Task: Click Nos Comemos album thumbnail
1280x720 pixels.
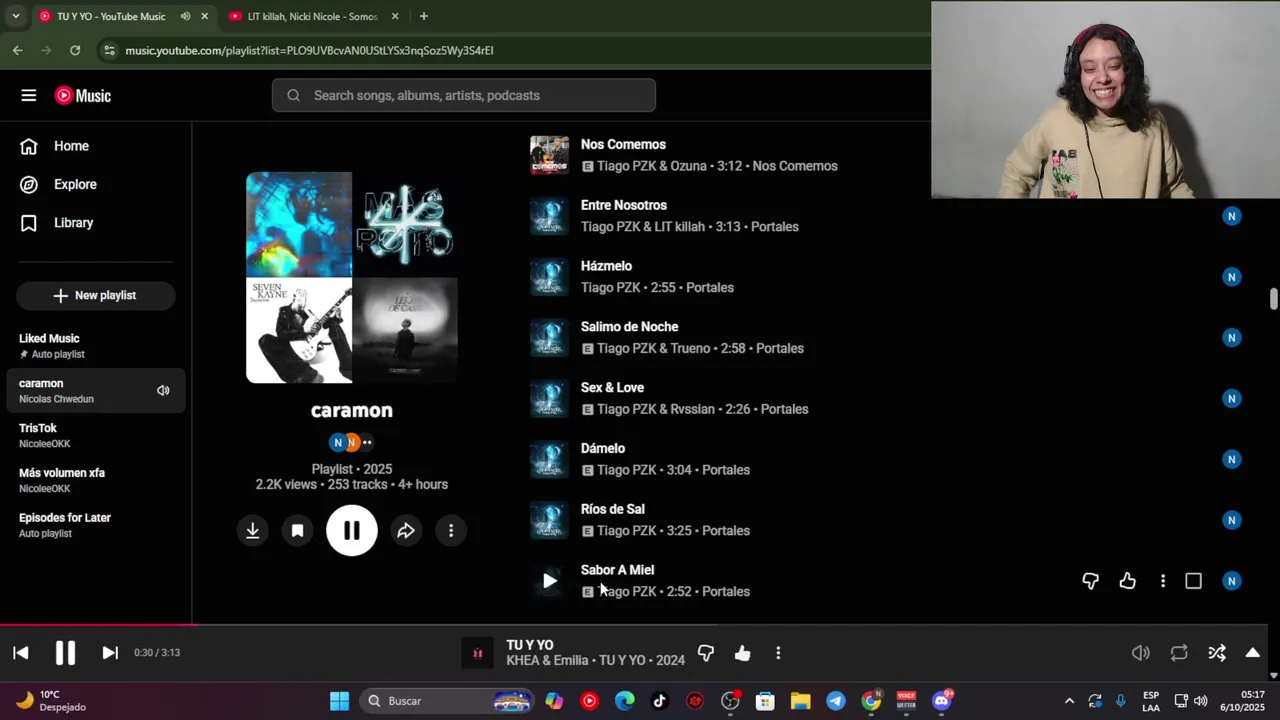Action: pos(549,155)
